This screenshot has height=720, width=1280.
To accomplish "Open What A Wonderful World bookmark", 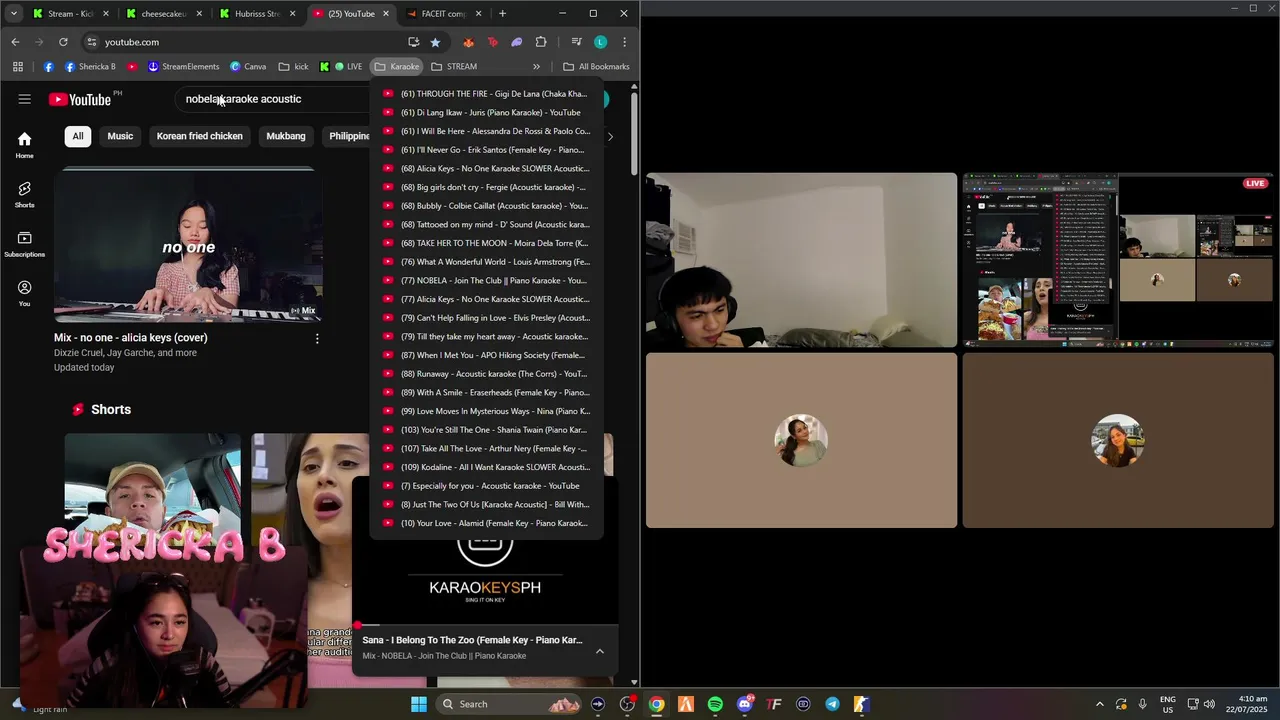I will coord(487,262).
